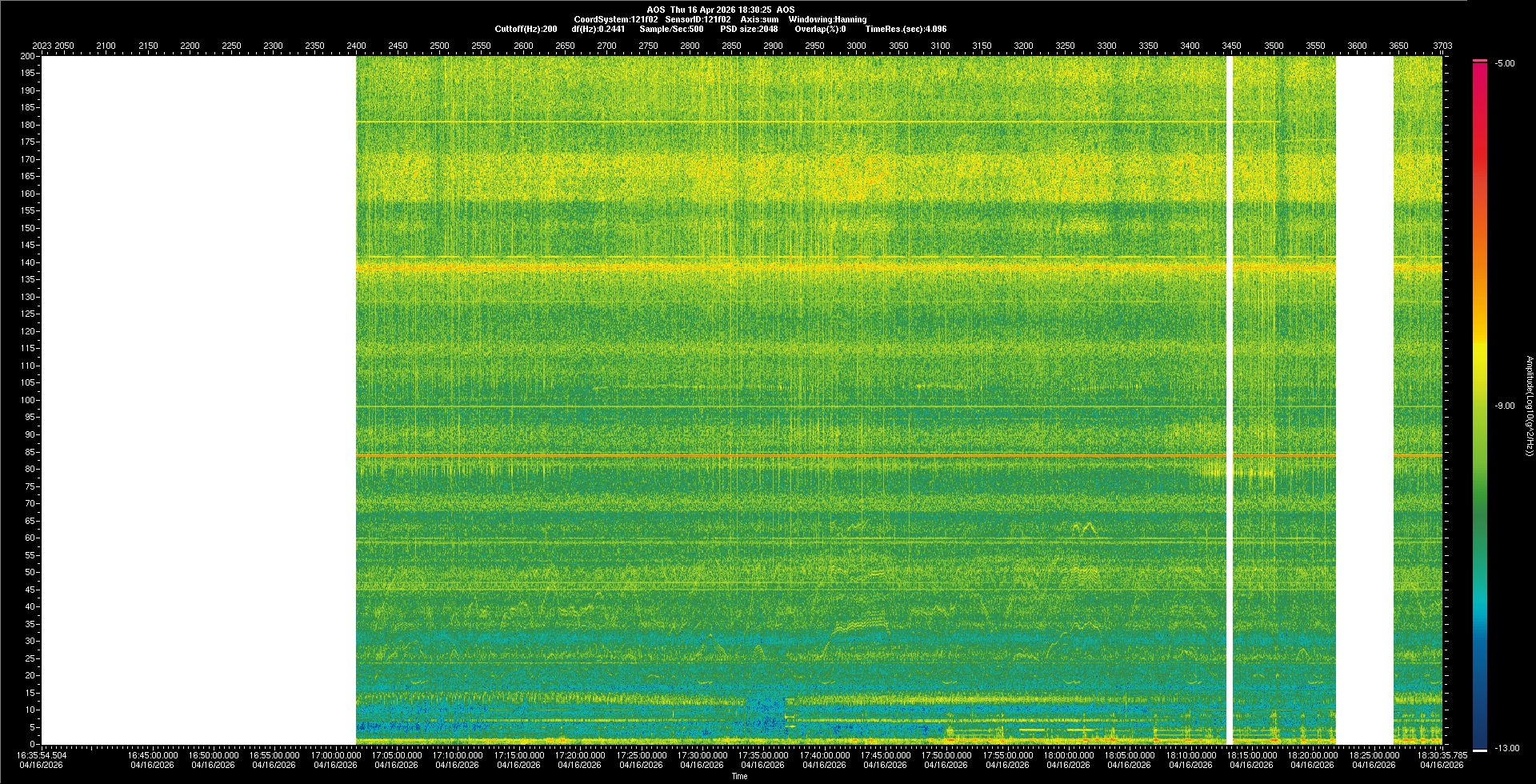
Task: Click the -5.00 colorbar maximum label
Action: click(1505, 64)
